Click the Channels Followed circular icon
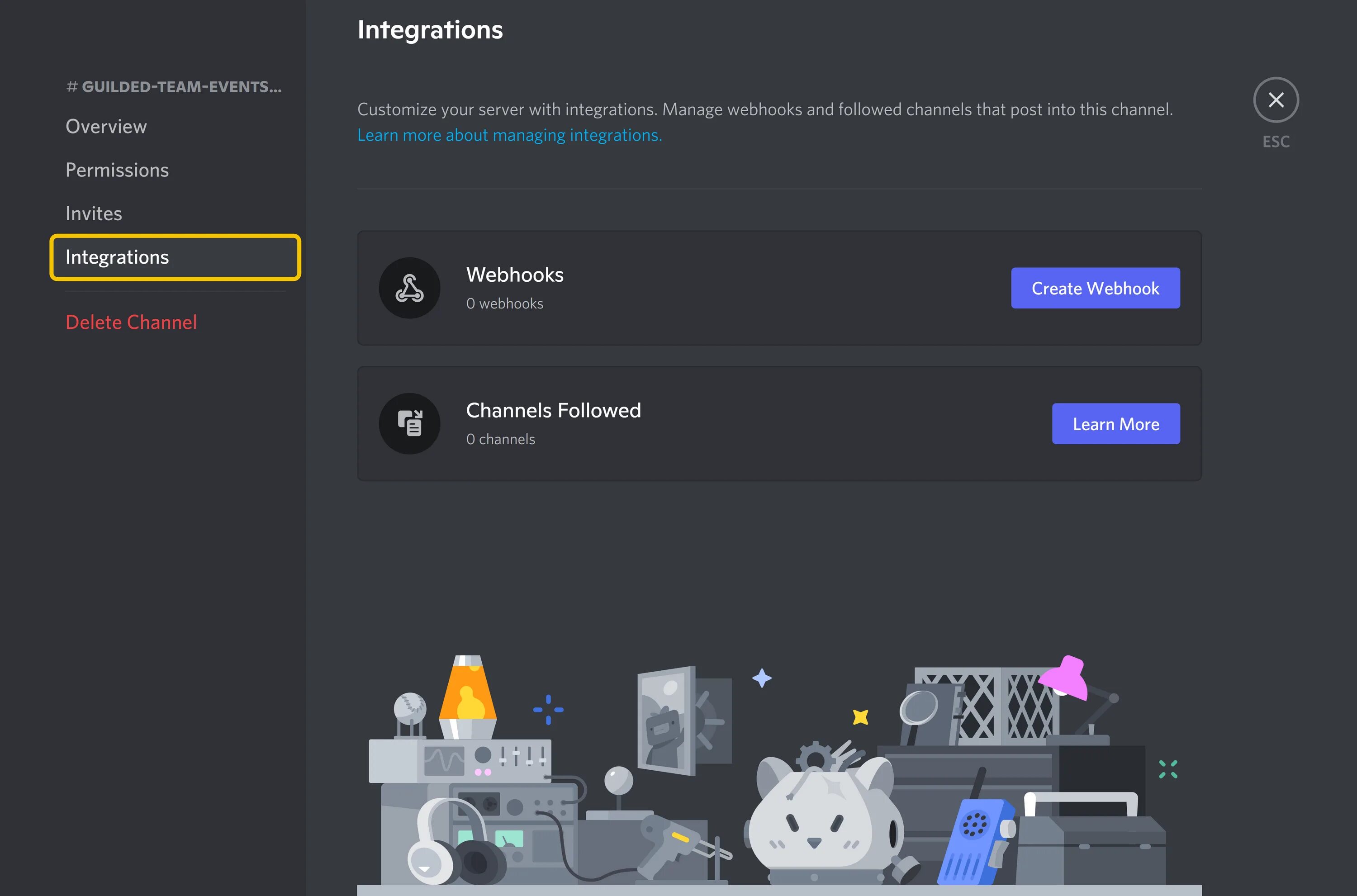The width and height of the screenshot is (1357, 896). [x=409, y=423]
